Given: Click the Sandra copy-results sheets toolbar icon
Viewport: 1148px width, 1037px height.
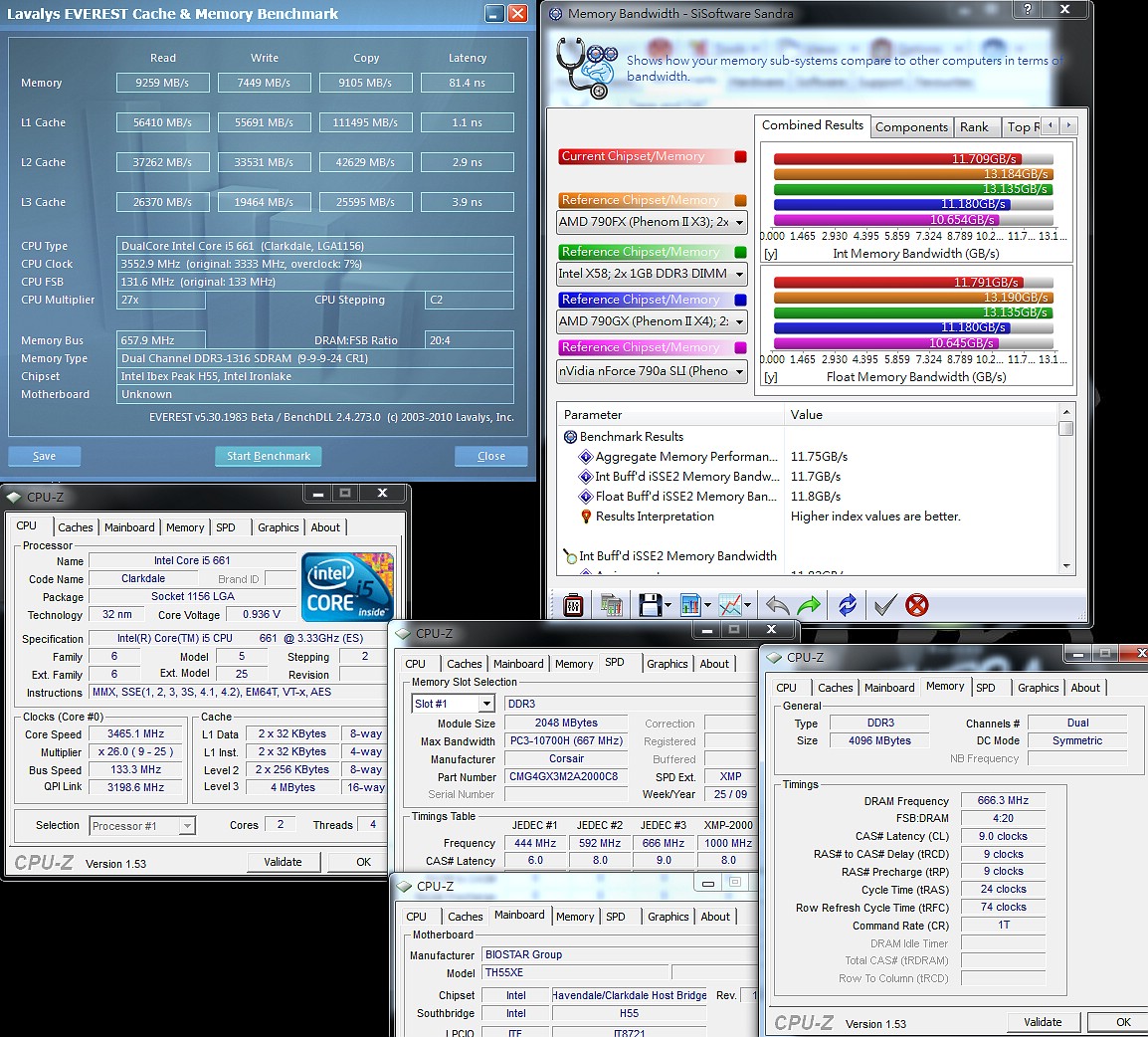Looking at the screenshot, I should tap(611, 605).
